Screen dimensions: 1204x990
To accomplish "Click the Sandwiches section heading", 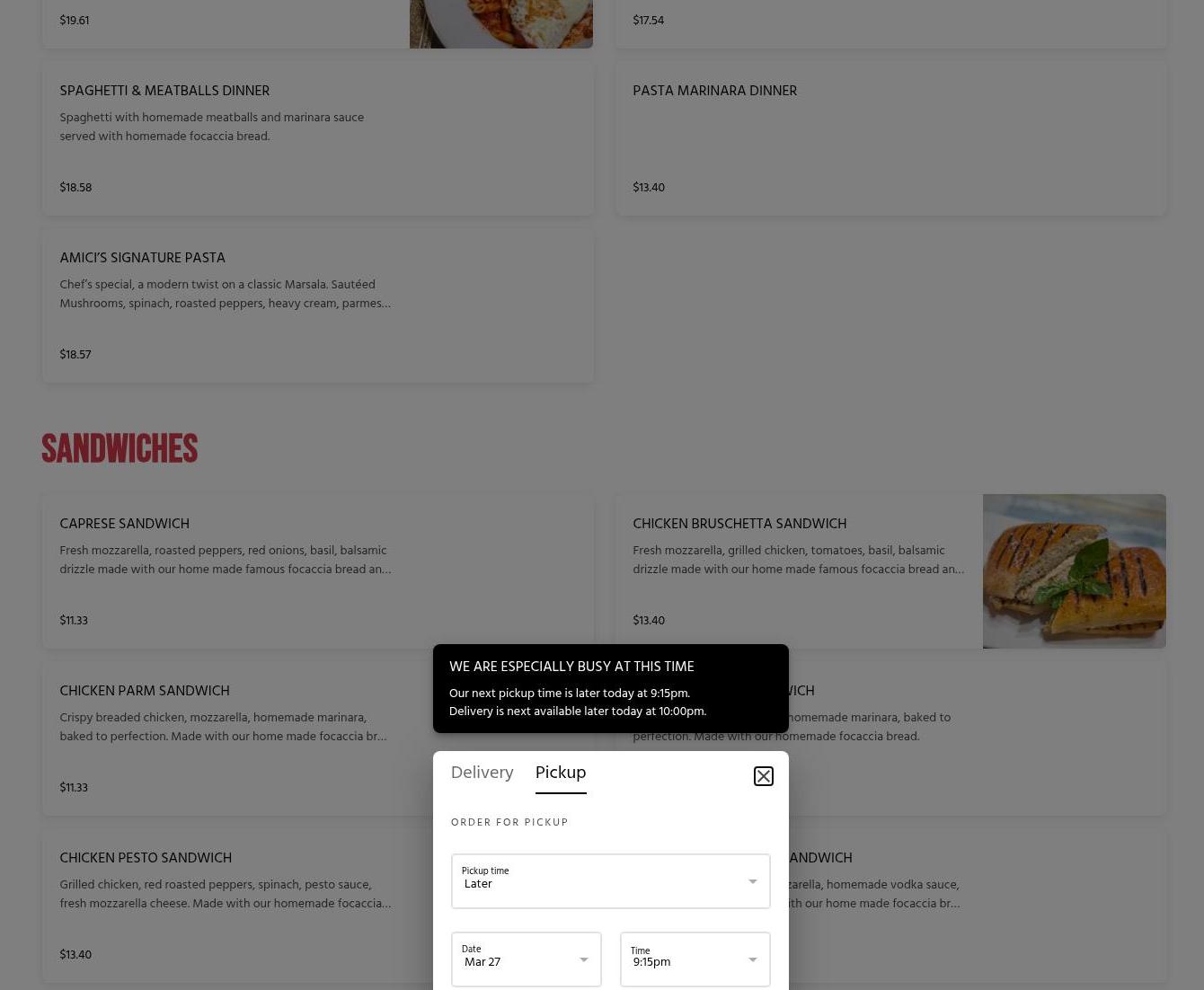I will point(120,448).
